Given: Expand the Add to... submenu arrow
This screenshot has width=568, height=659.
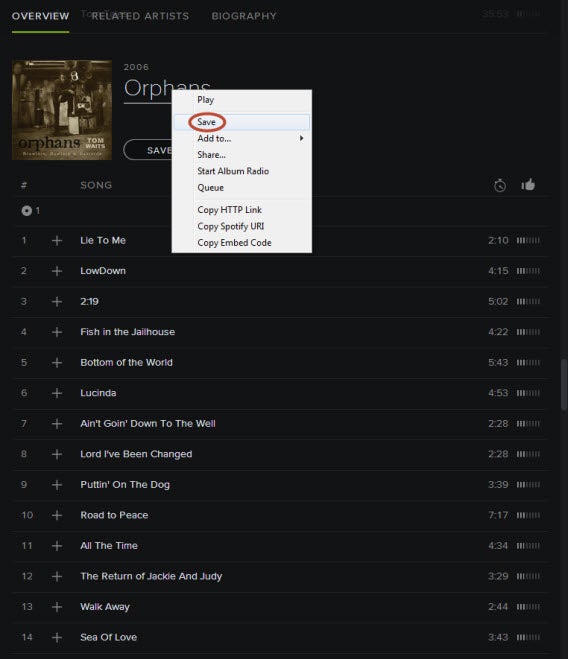Looking at the screenshot, I should (x=301, y=138).
